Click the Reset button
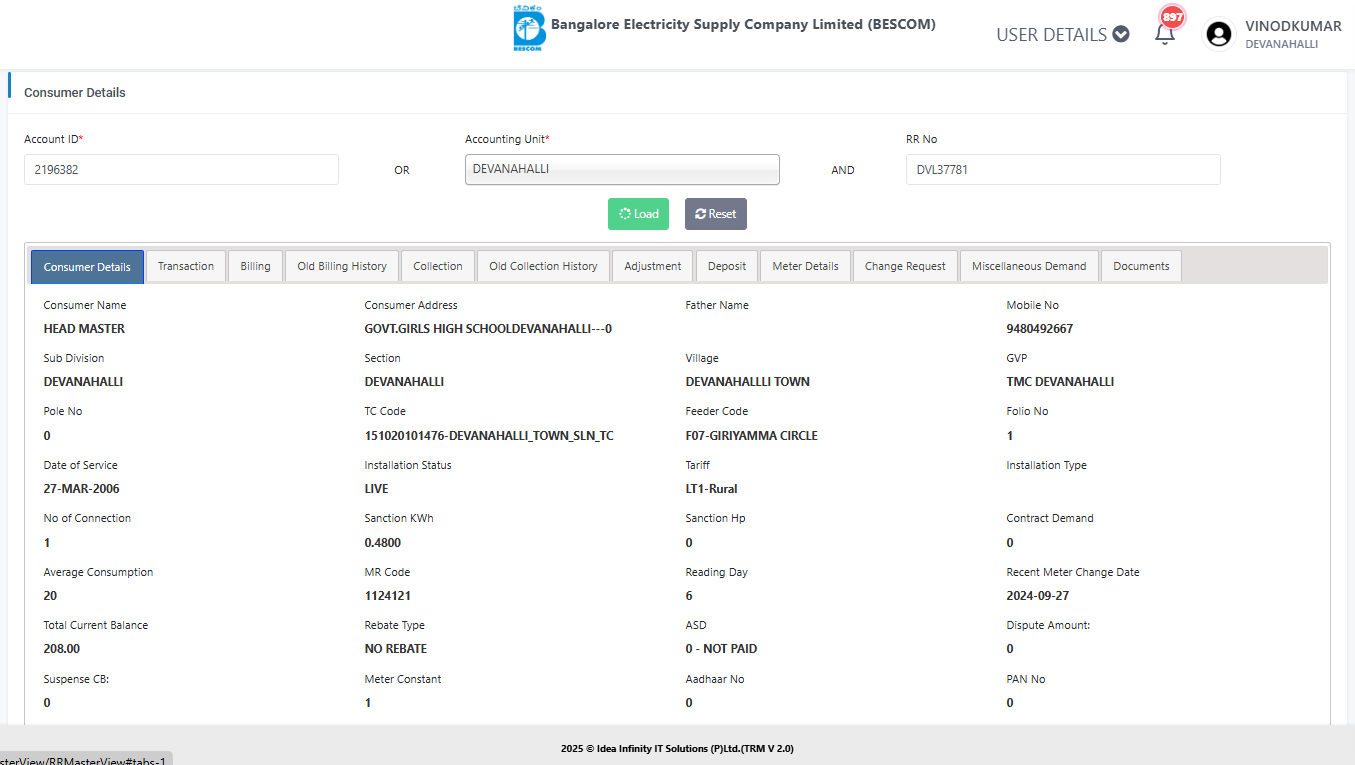The width and height of the screenshot is (1355, 765). [715, 214]
